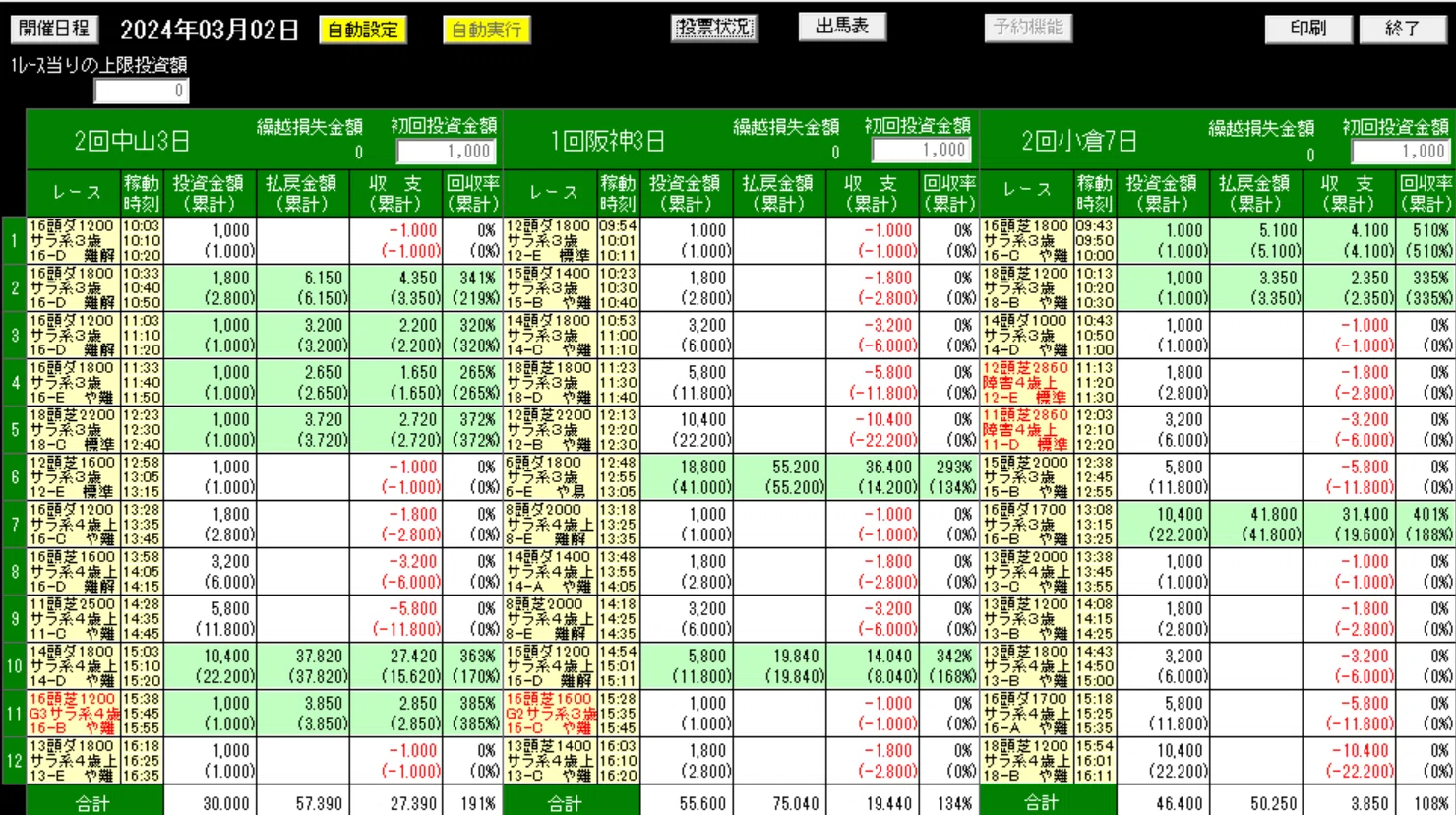1456x815 pixels.
Task: Click the 2回中山3日 venue header
Action: (132, 142)
